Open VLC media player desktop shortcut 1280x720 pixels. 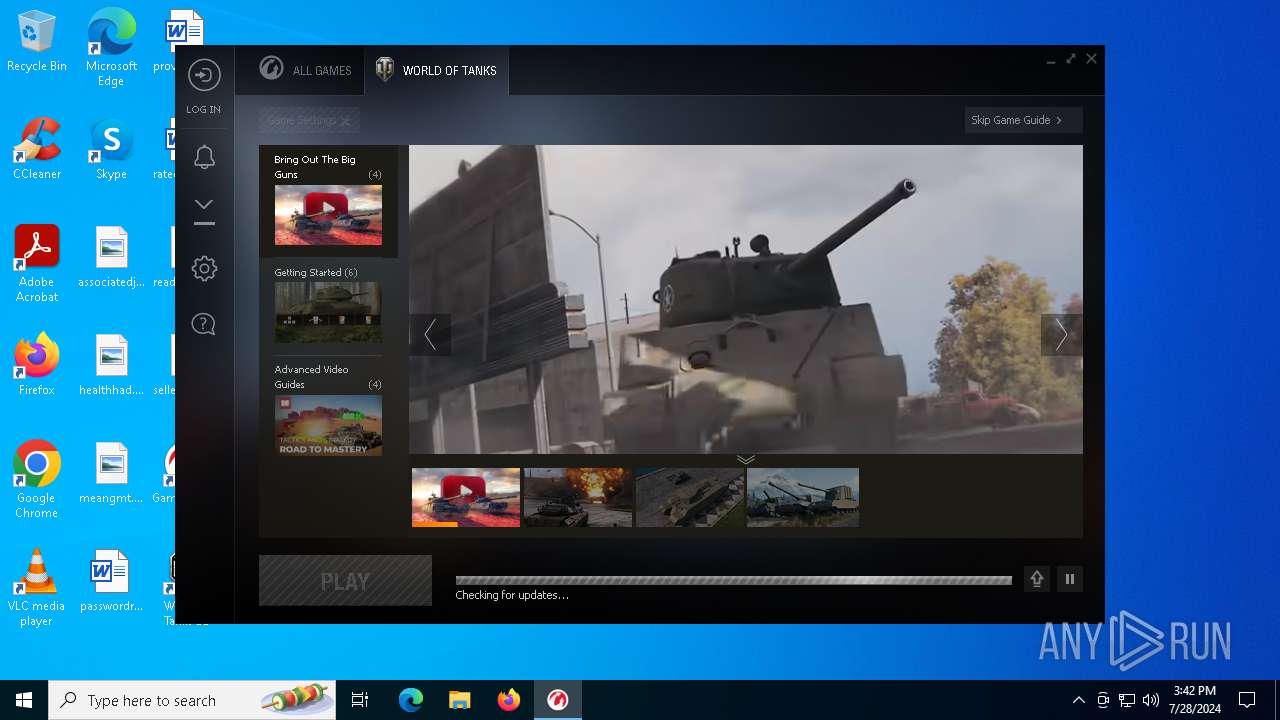[37, 588]
